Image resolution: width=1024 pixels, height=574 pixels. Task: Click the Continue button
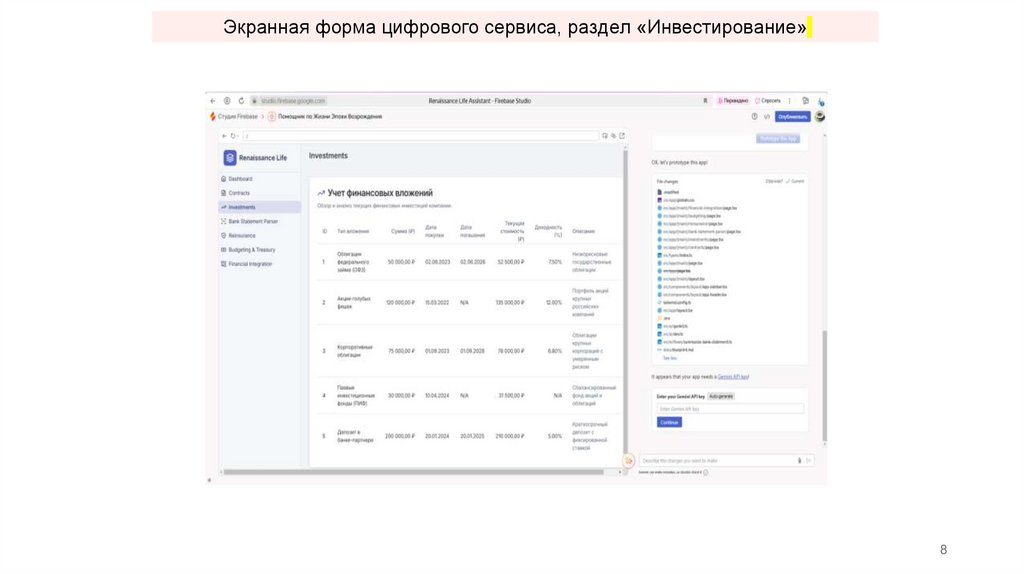coord(669,423)
